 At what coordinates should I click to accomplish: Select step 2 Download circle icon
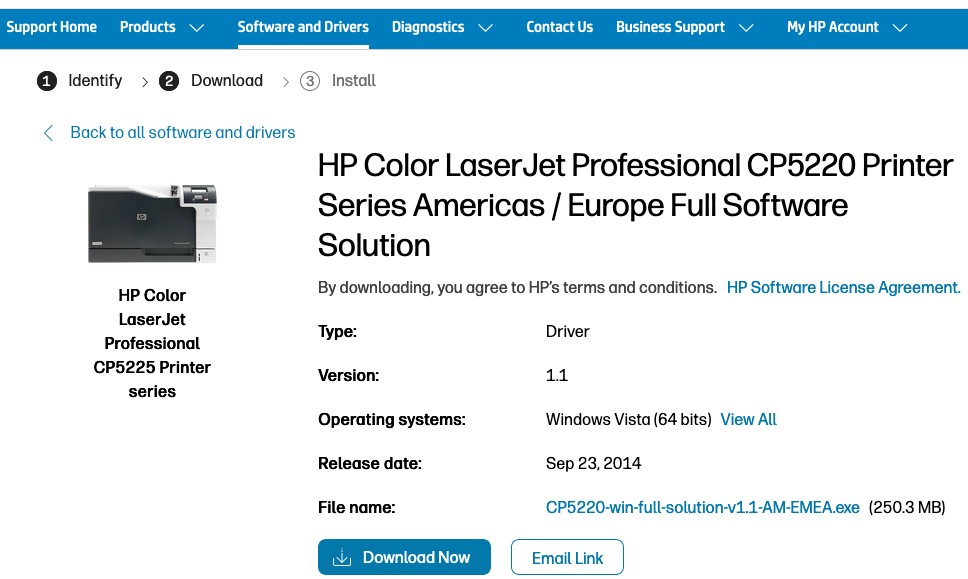tap(169, 81)
